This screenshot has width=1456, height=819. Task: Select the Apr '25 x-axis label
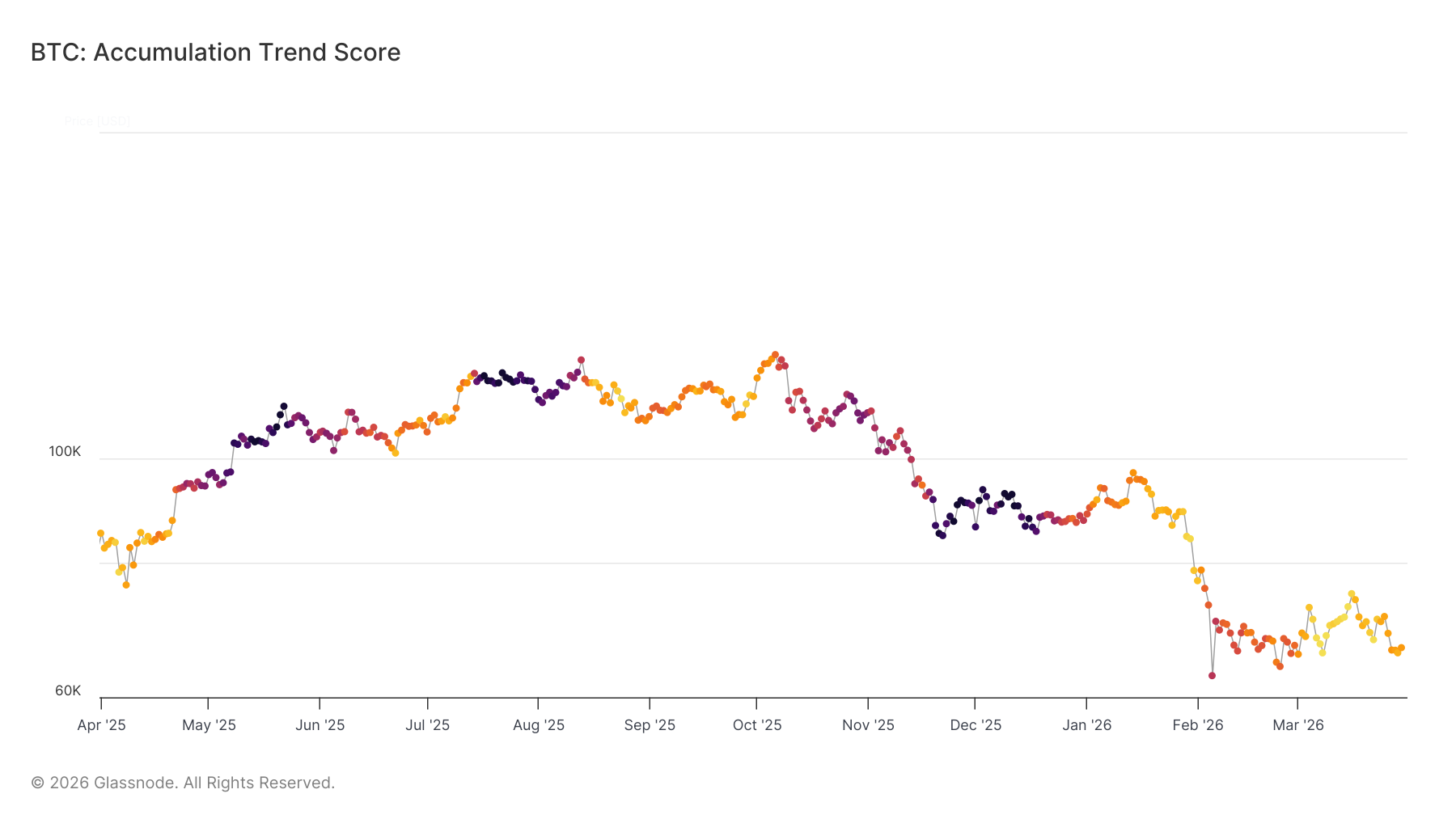click(101, 725)
